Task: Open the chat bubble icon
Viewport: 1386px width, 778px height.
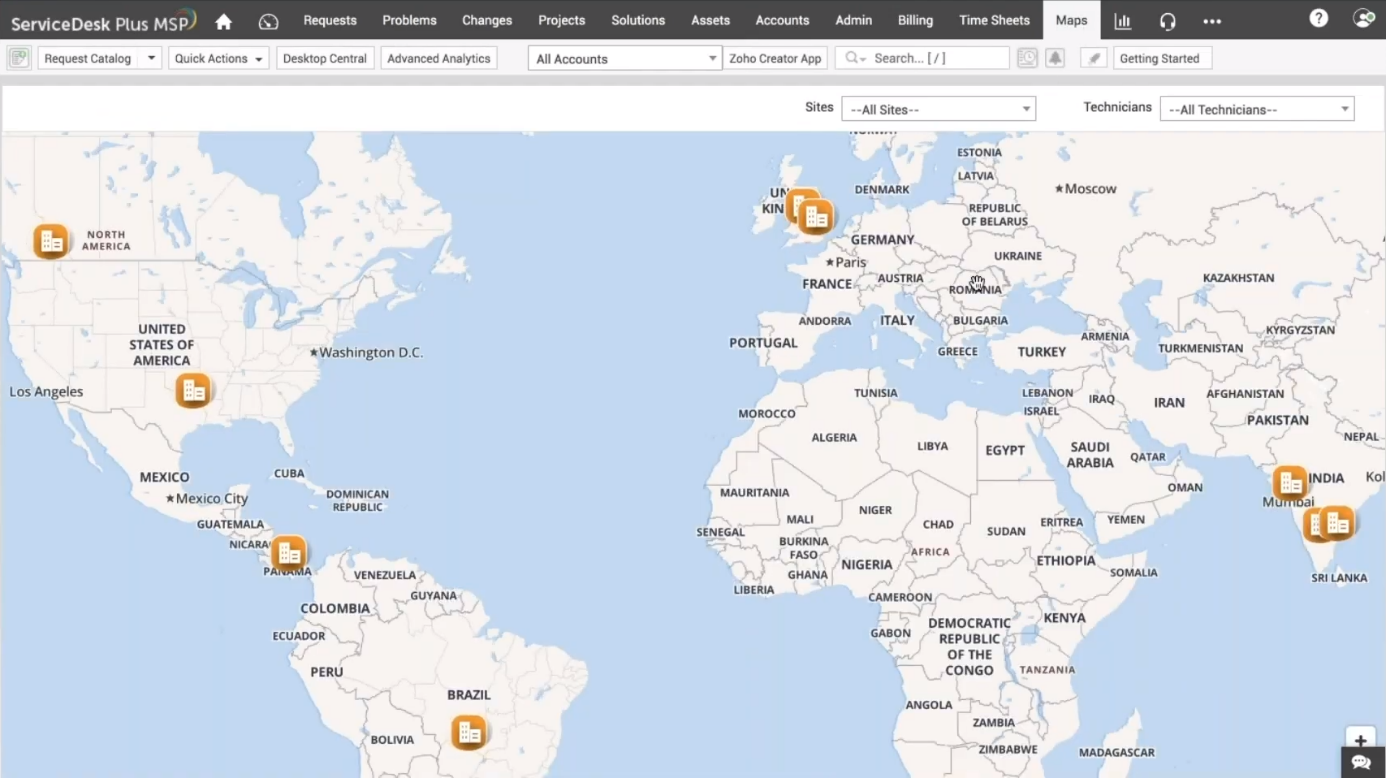Action: click(x=1361, y=762)
